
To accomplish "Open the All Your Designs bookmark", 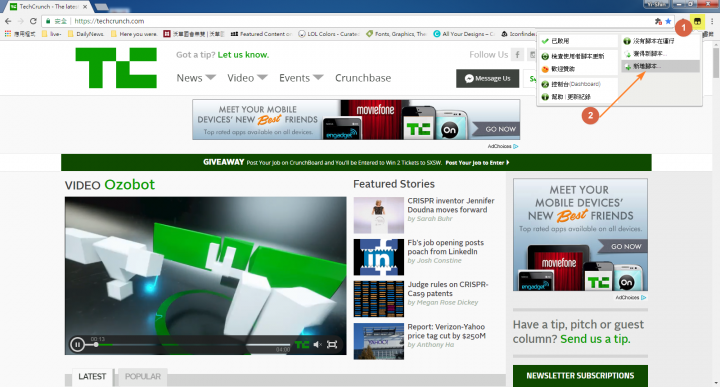I will (464, 34).
